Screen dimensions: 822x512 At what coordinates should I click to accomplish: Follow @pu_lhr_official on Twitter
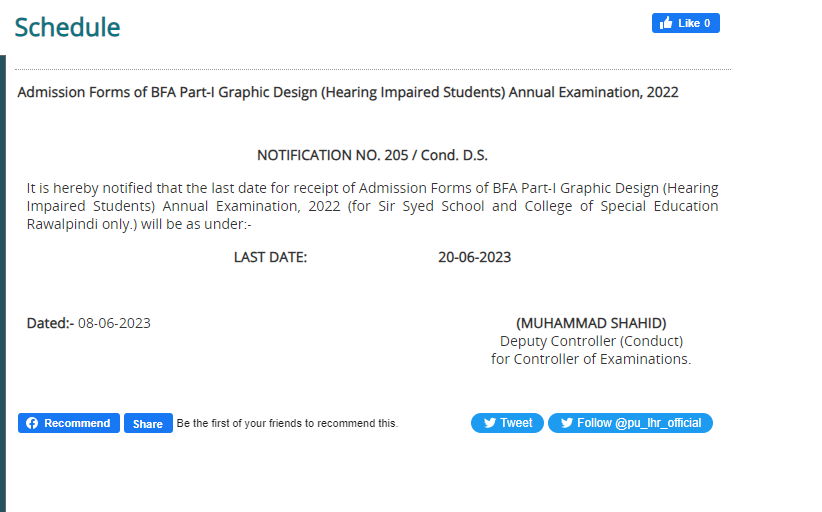pyautogui.click(x=631, y=423)
